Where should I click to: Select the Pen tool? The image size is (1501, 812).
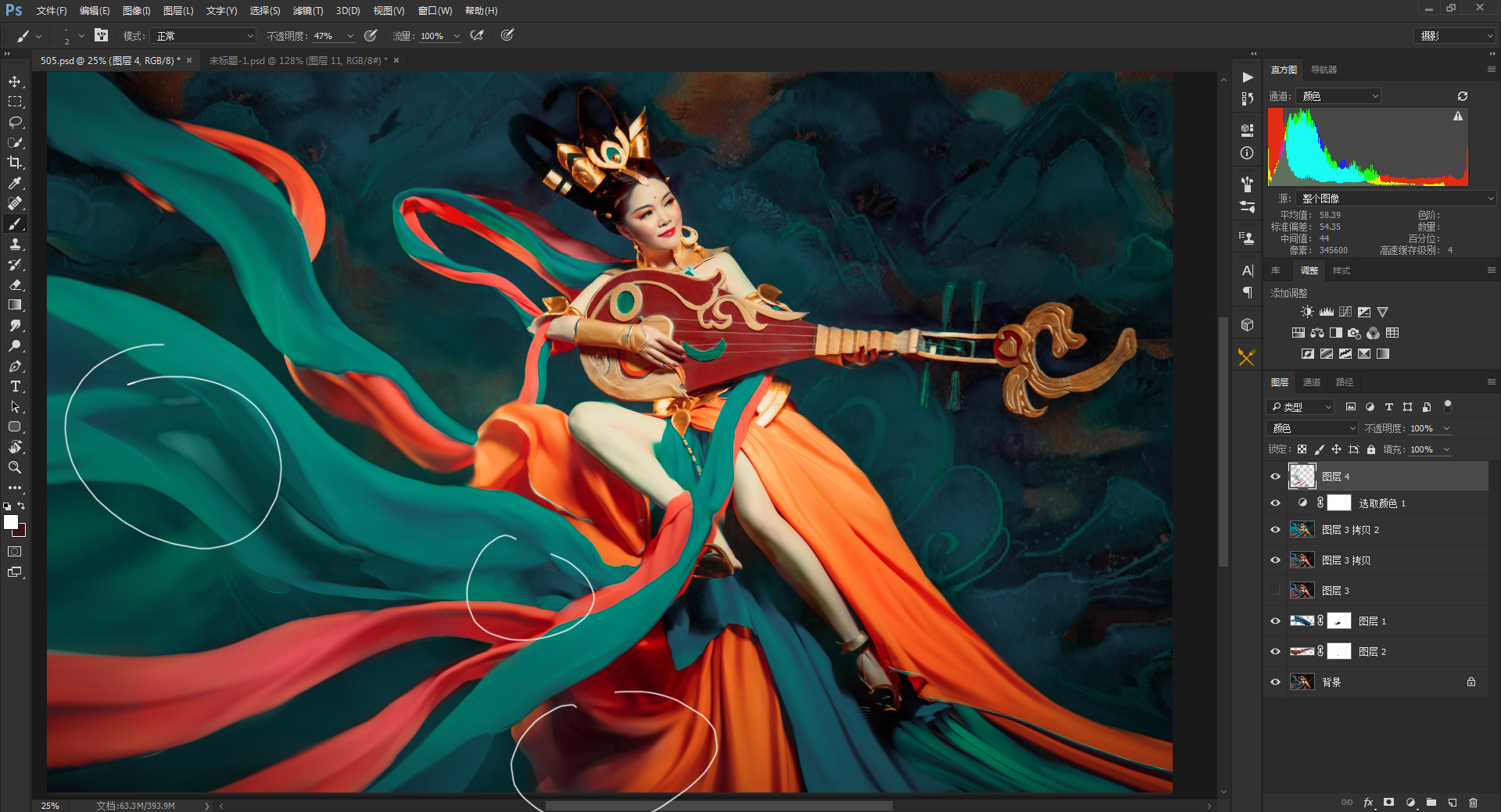pyautogui.click(x=15, y=366)
